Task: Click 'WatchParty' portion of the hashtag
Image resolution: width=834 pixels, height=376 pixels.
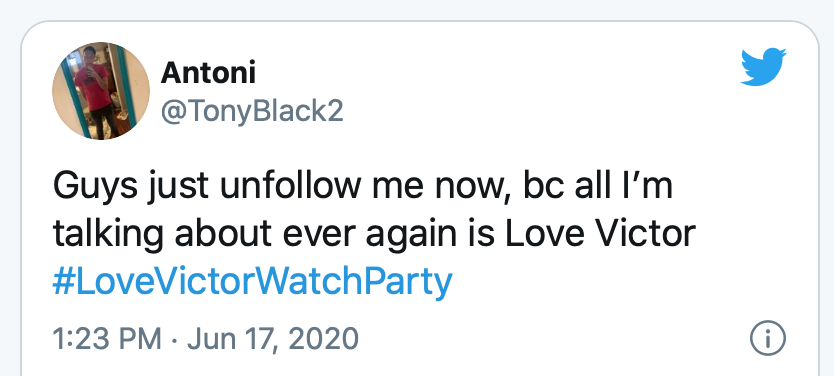Action: [x=355, y=282]
